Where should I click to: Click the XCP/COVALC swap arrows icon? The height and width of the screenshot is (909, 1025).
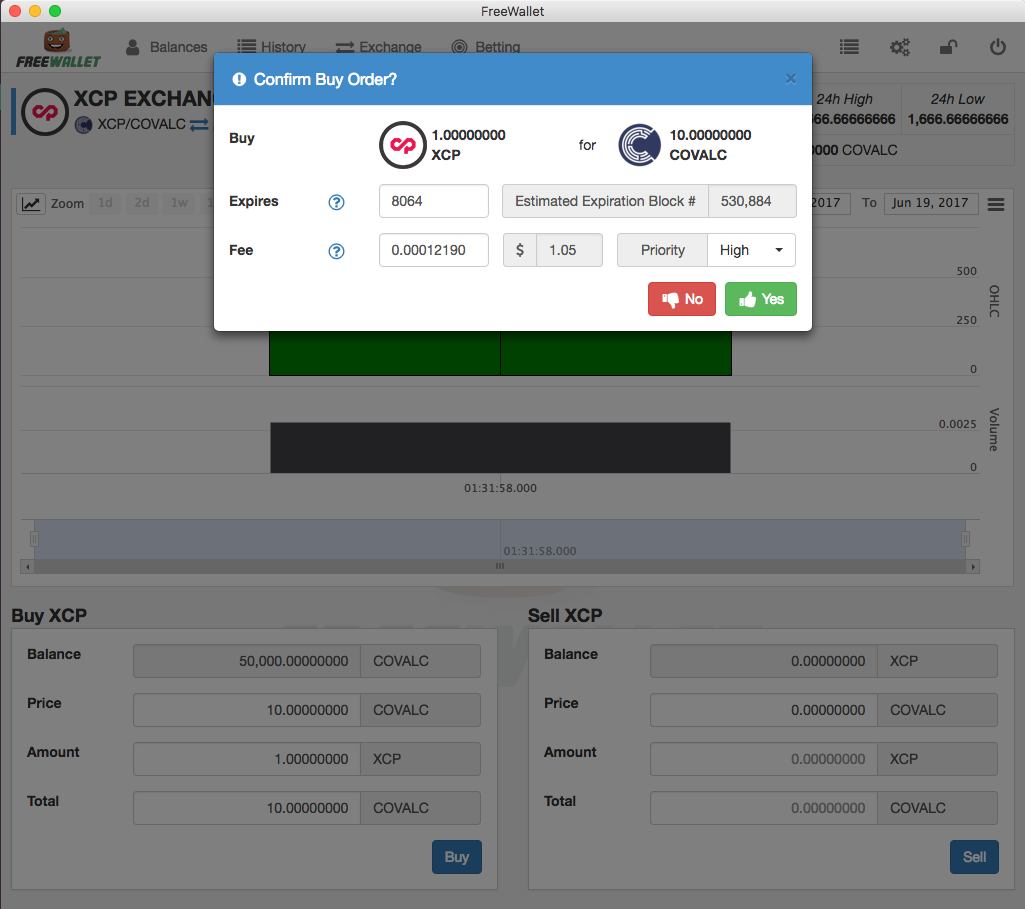point(199,124)
